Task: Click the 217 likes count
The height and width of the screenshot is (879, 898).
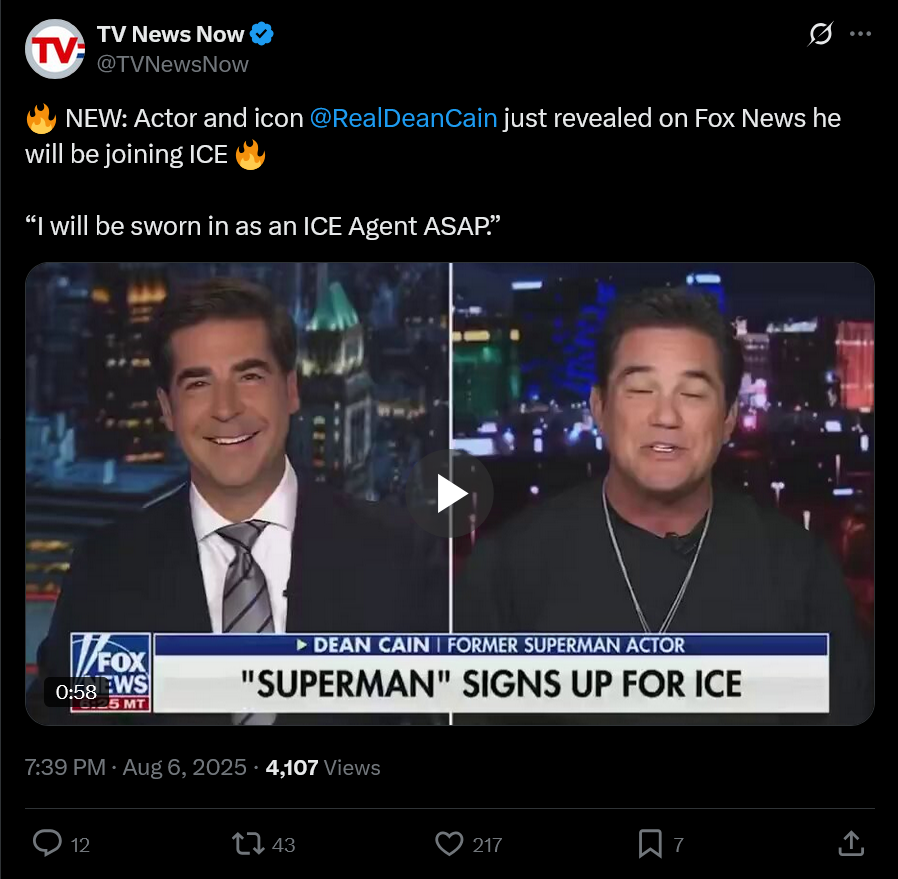Action: [x=487, y=845]
